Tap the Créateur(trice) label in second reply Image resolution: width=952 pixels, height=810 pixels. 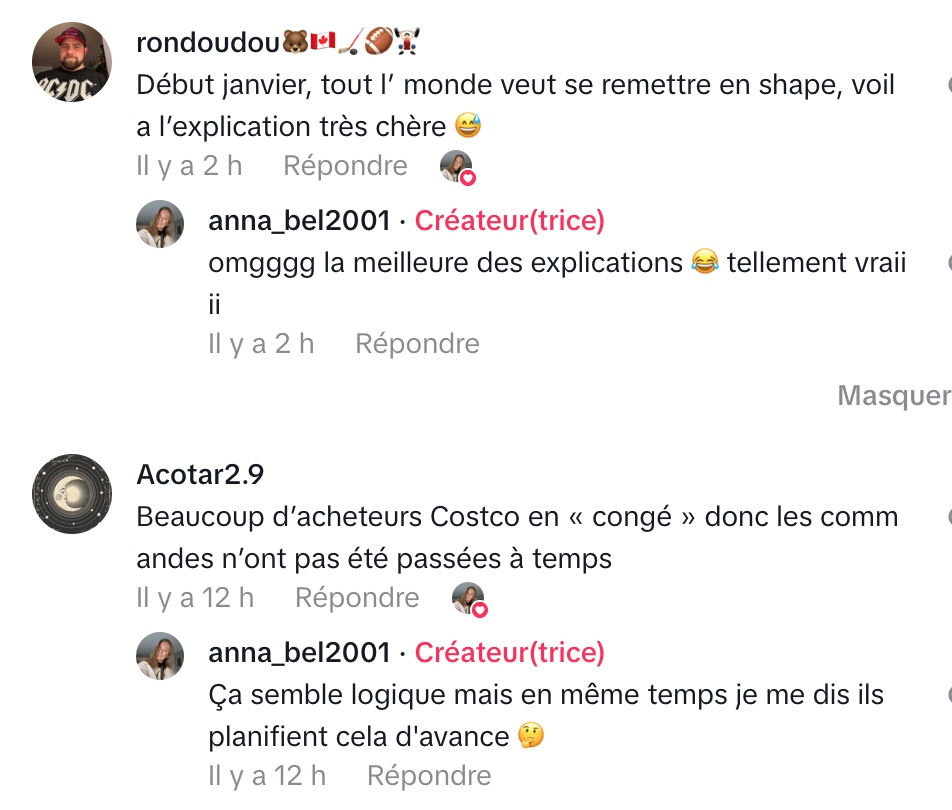509,652
